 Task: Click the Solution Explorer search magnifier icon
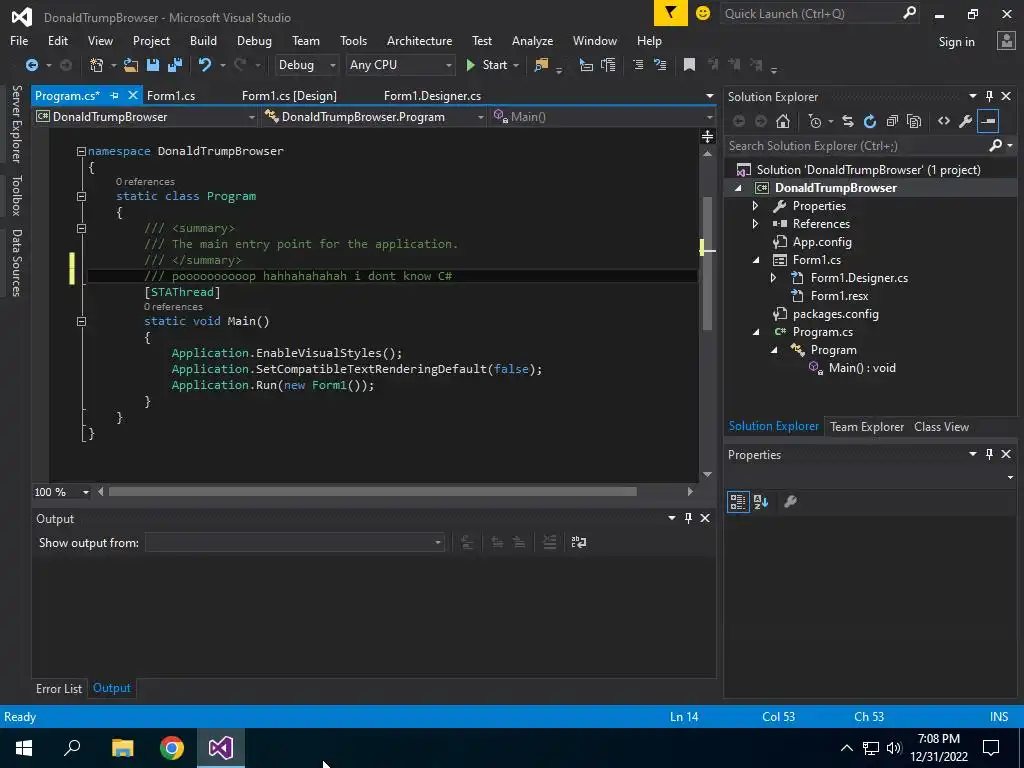click(995, 146)
